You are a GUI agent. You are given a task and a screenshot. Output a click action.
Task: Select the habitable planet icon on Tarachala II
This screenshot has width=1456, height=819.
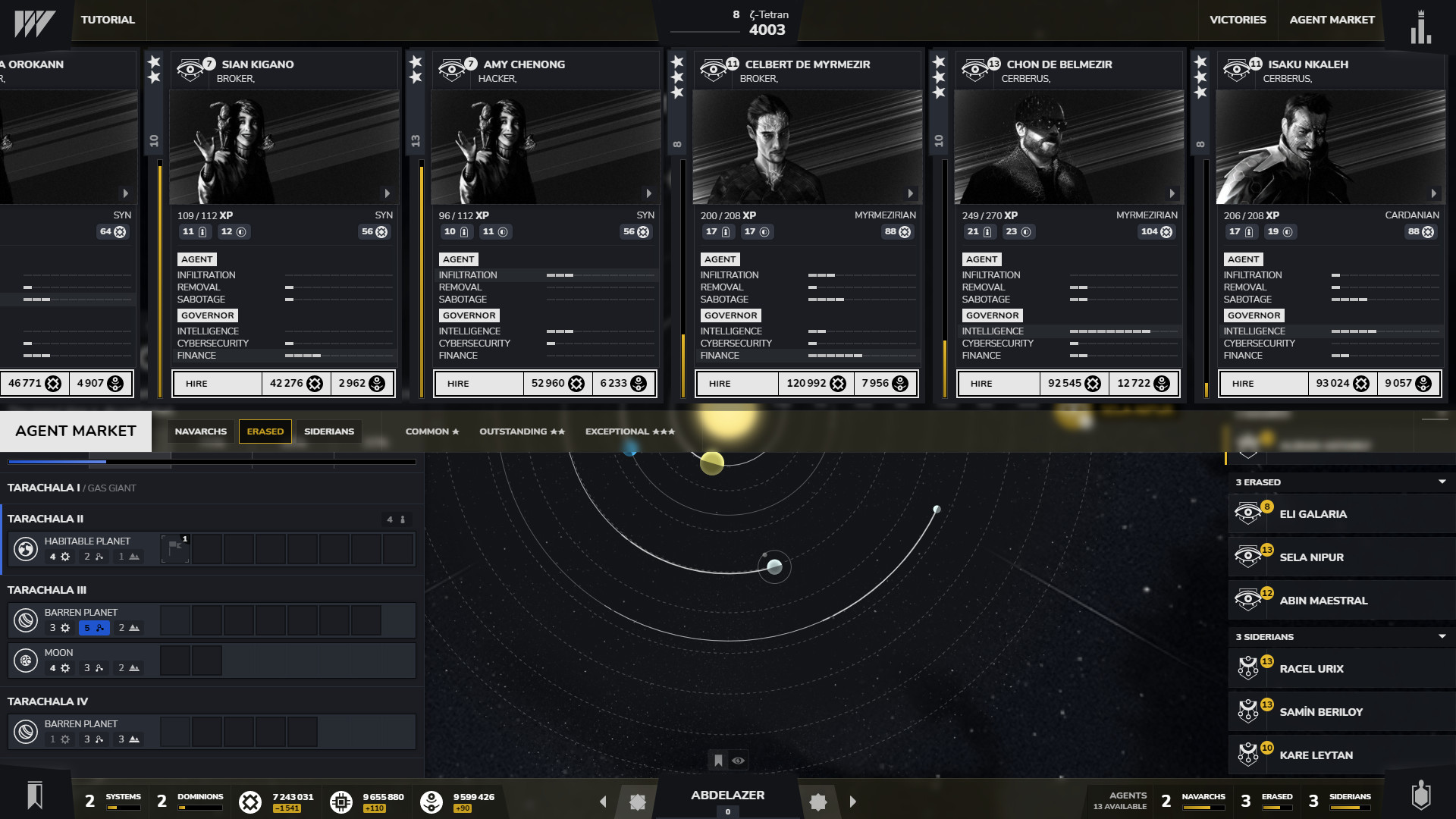pyautogui.click(x=27, y=548)
